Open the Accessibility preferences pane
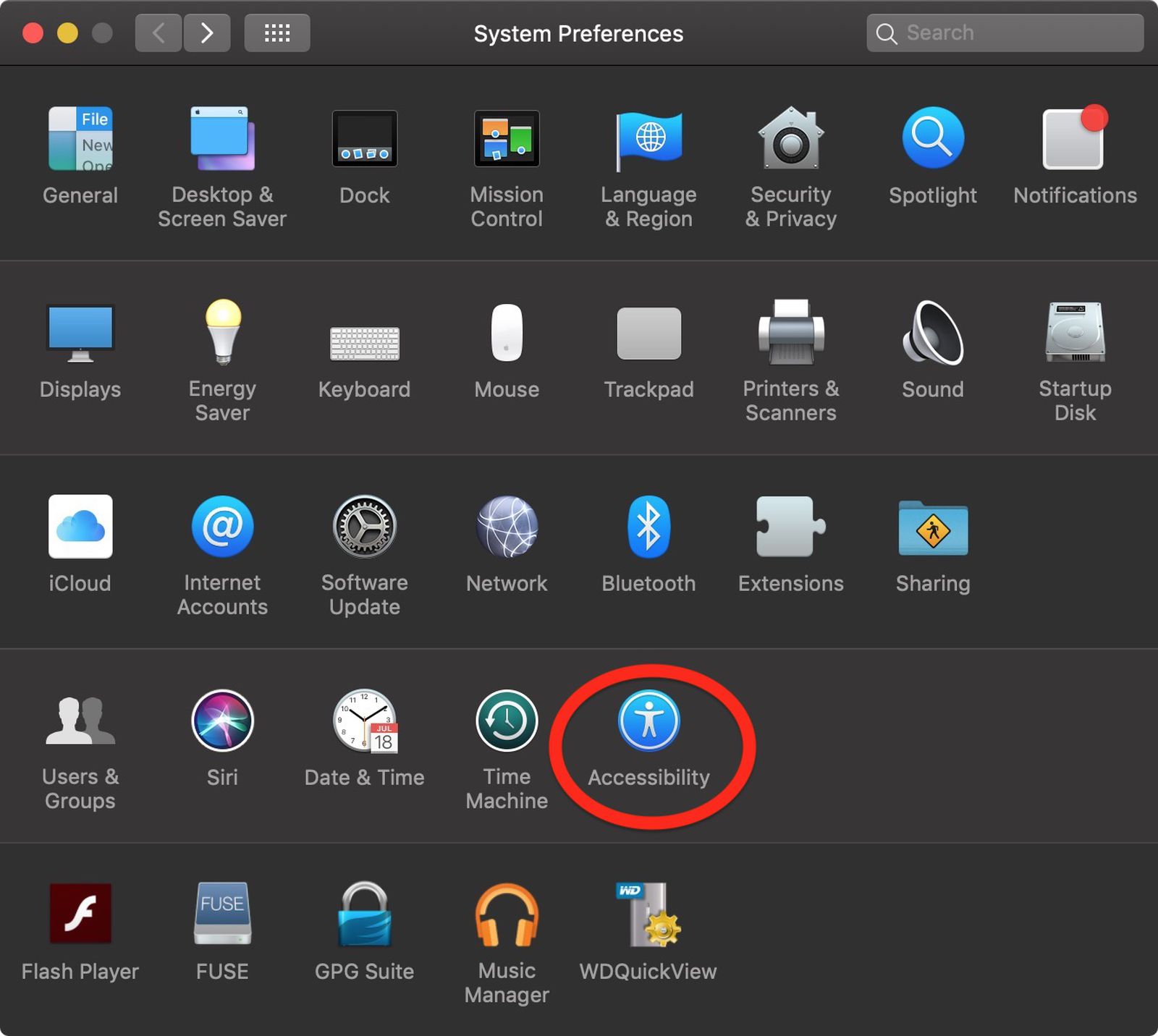The image size is (1158, 1036). (648, 721)
